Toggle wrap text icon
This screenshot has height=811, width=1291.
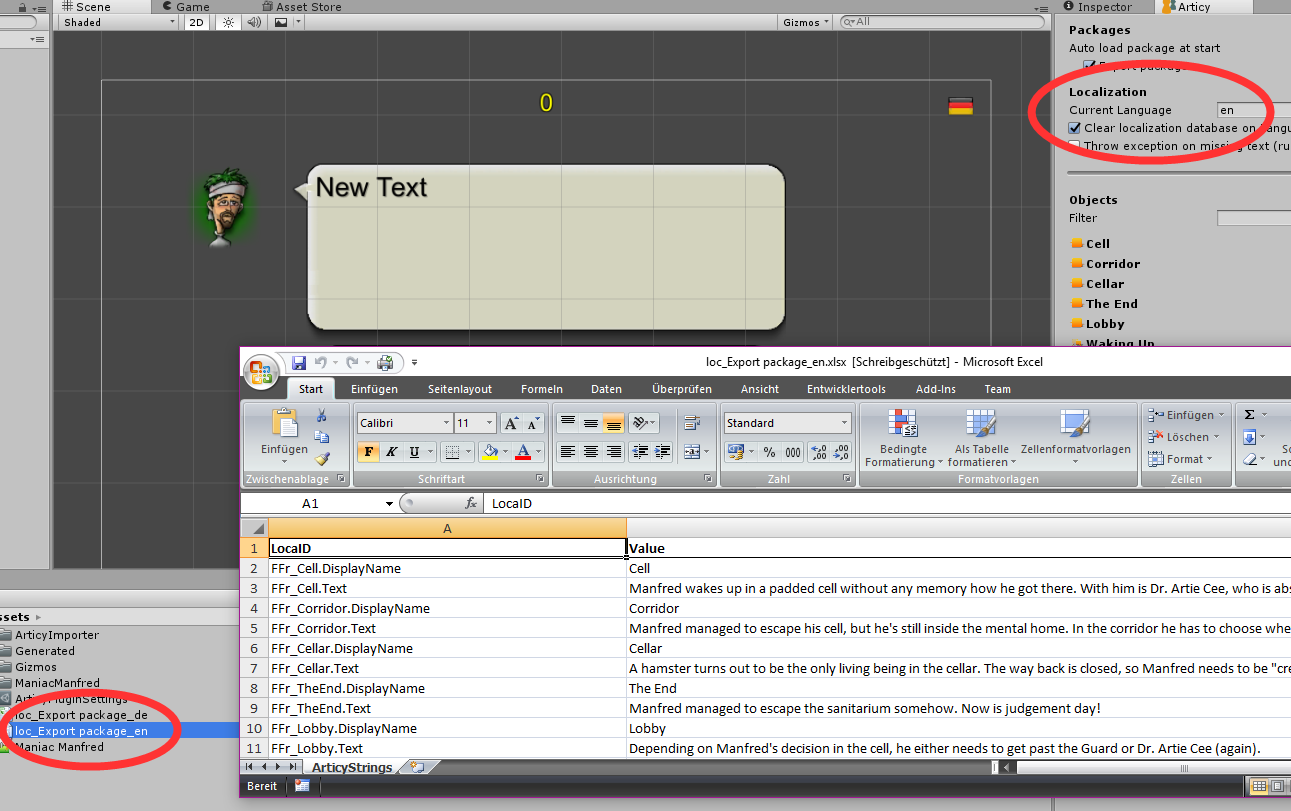pos(691,423)
